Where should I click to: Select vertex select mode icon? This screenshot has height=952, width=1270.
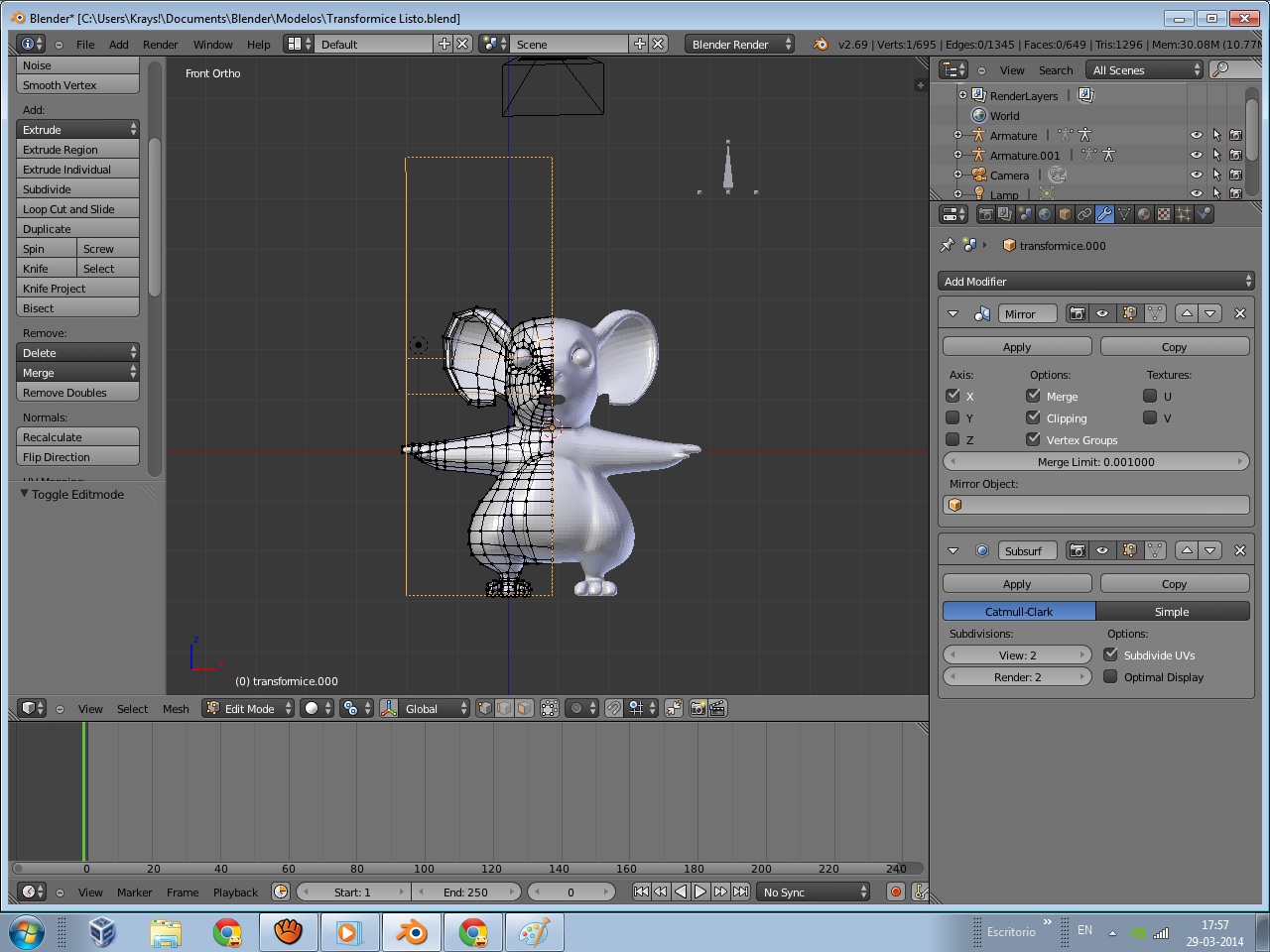coord(484,708)
